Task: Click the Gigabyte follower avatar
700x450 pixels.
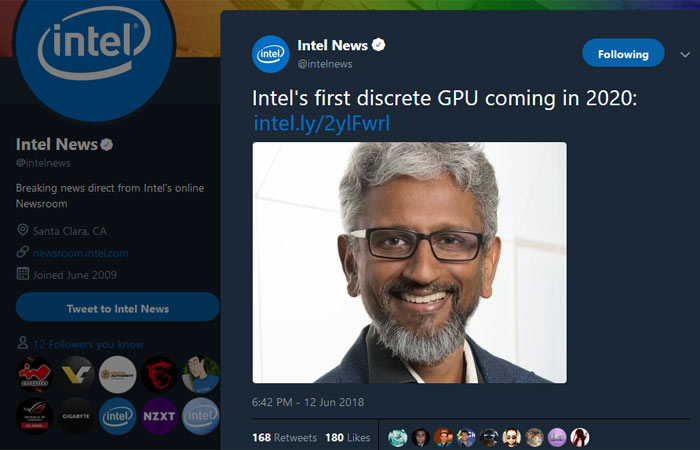Action: 76,416
